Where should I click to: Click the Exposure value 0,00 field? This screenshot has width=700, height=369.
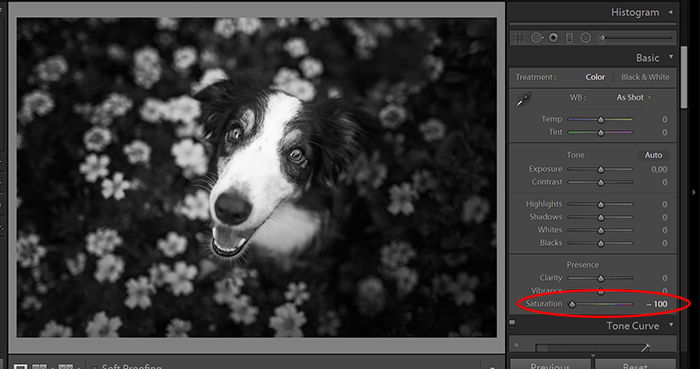pos(659,170)
